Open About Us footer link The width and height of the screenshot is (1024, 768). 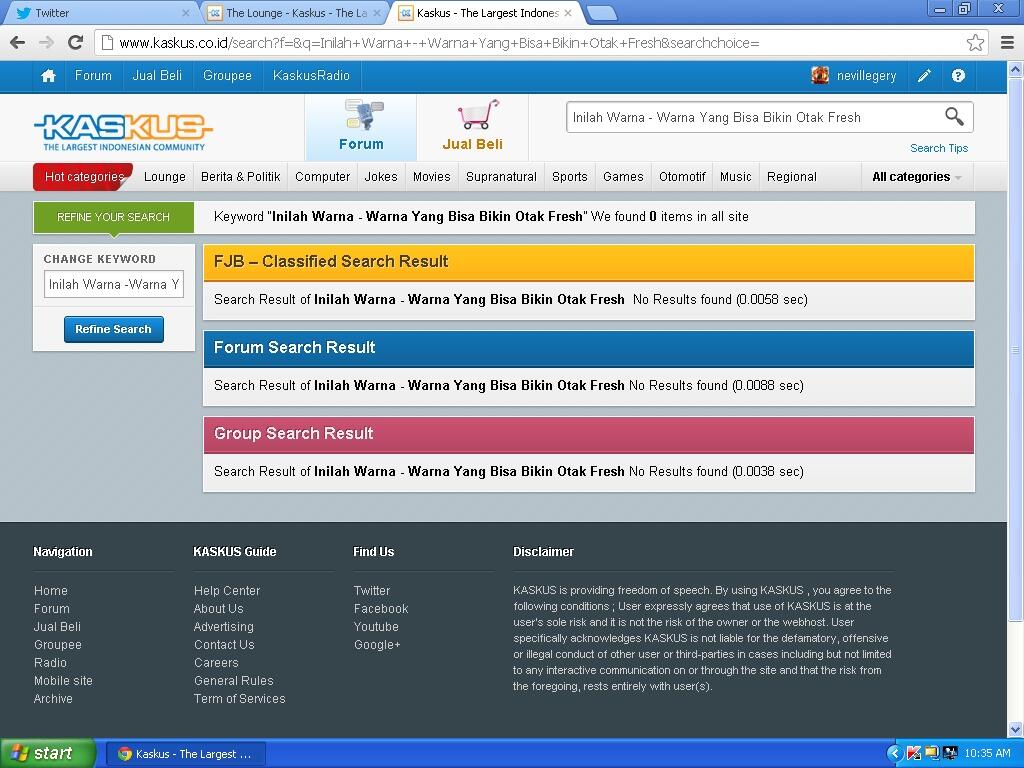(x=218, y=609)
